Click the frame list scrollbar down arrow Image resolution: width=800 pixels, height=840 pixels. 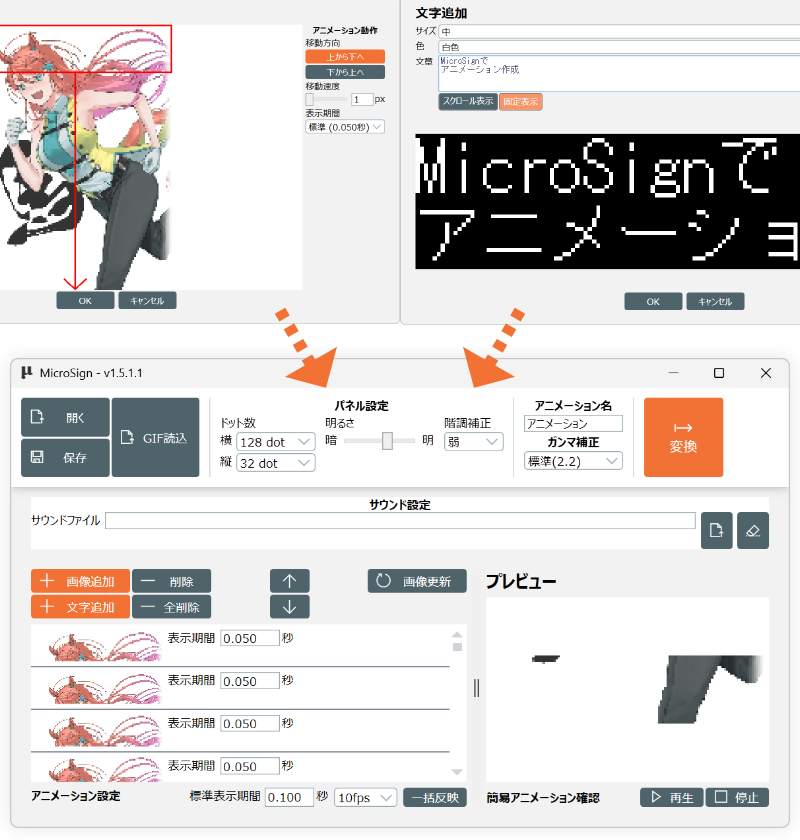click(457, 772)
